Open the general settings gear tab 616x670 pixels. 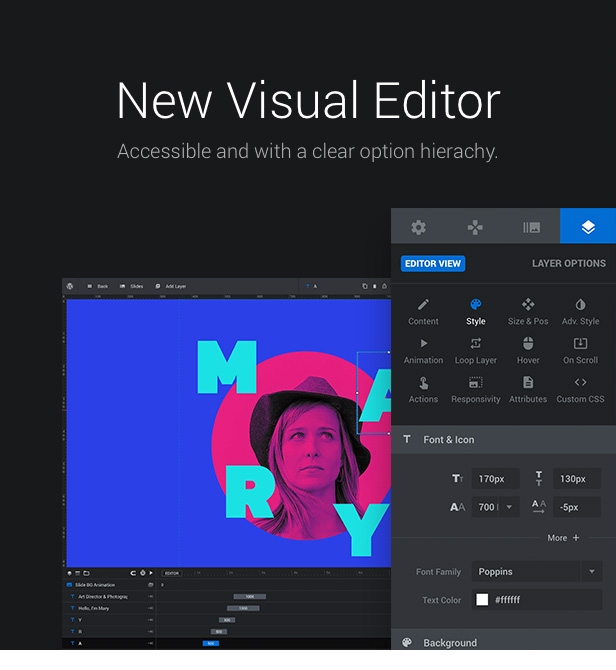(x=418, y=227)
